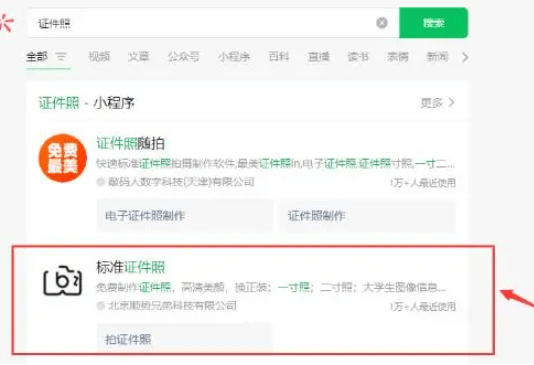The width and height of the screenshot is (534, 365).
Task: Click the 拍证件照 shortcut button
Action: (x=184, y=339)
